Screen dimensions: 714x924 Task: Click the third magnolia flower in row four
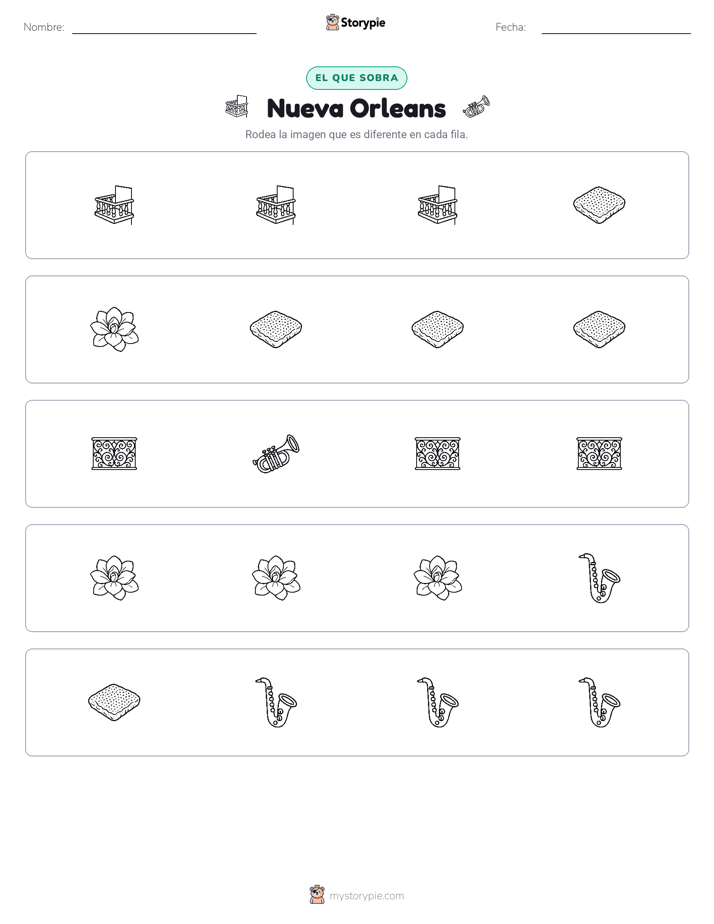point(438,578)
